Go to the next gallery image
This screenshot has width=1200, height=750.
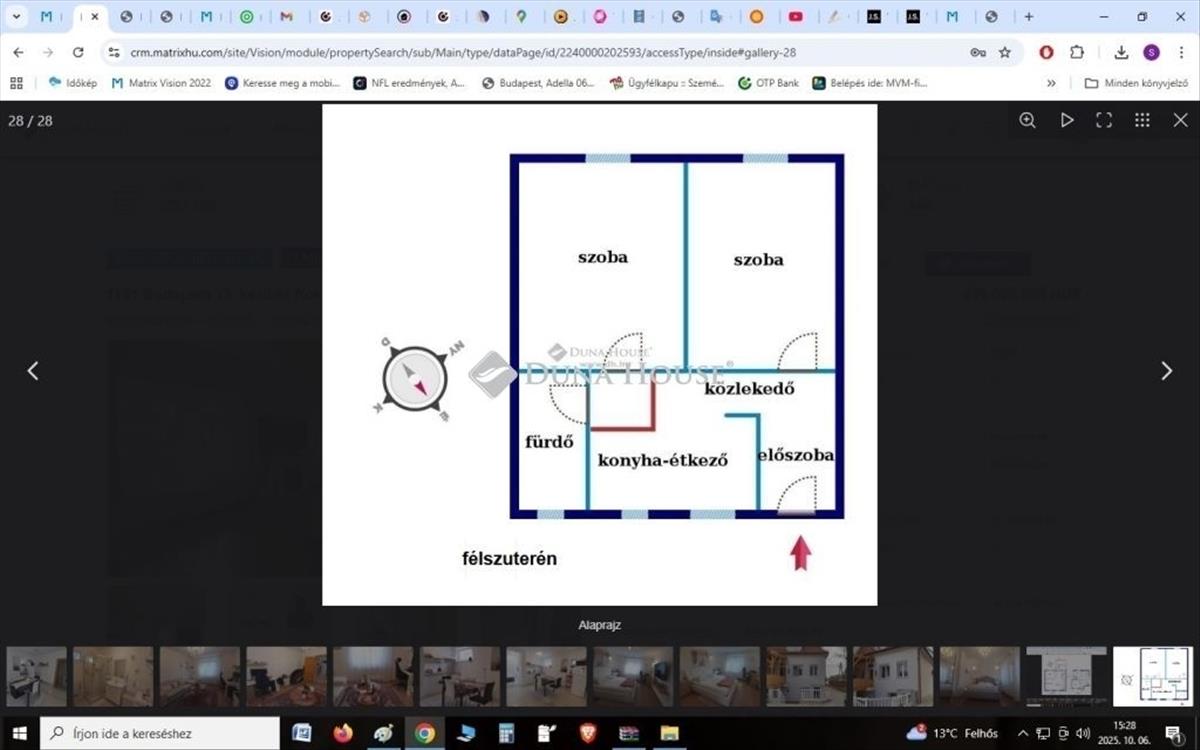tap(1166, 371)
